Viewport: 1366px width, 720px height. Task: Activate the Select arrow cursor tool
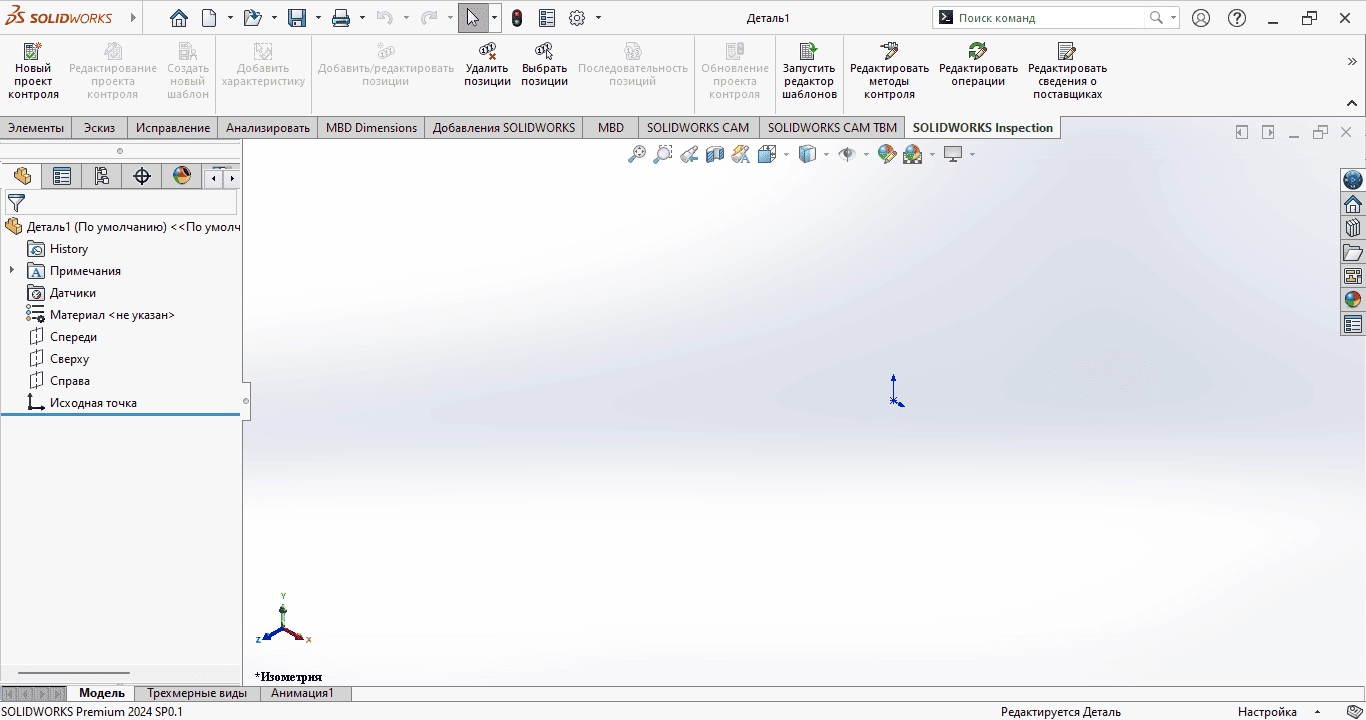click(473, 18)
